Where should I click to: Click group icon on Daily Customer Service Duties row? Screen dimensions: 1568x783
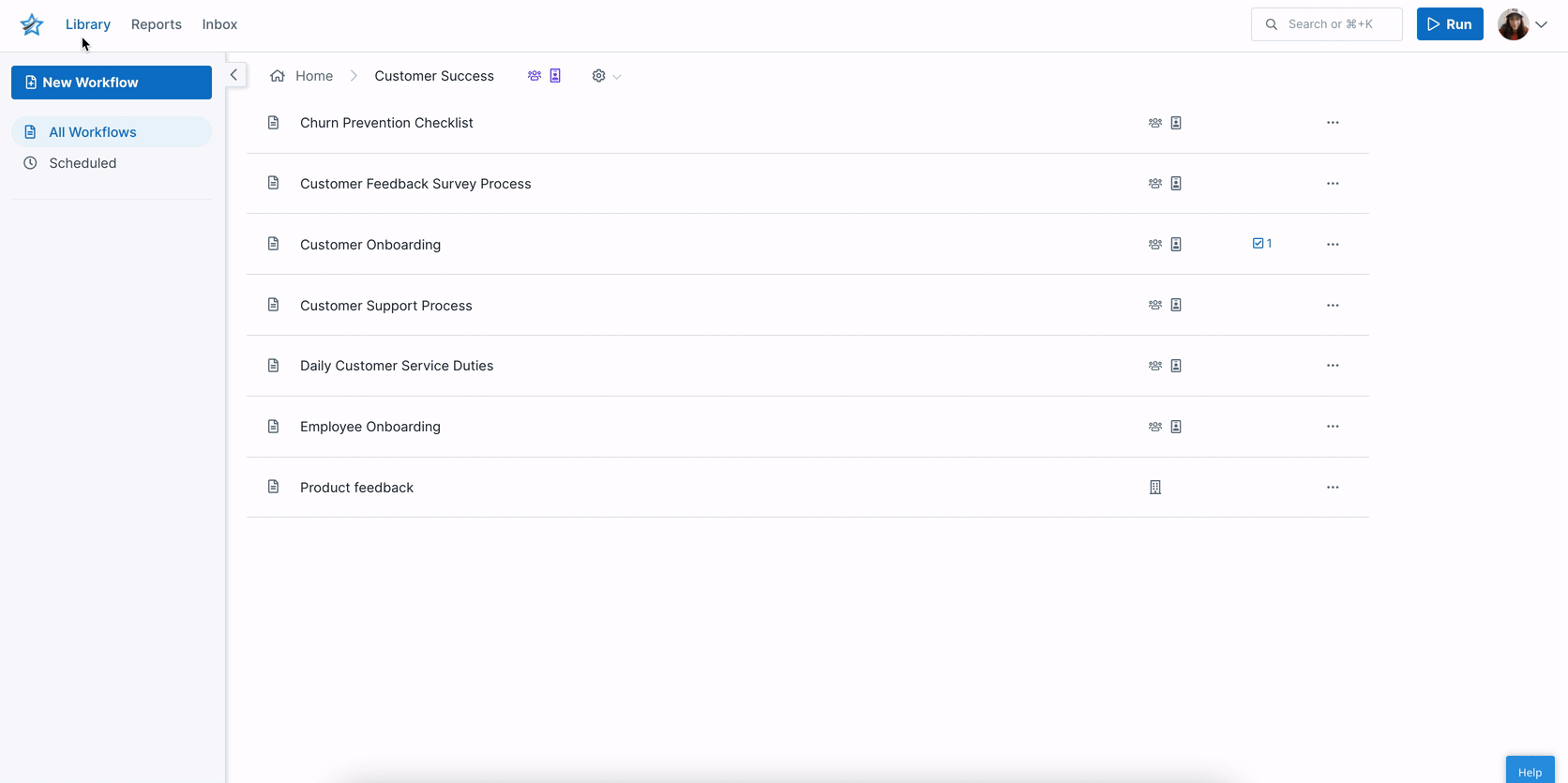1155,366
